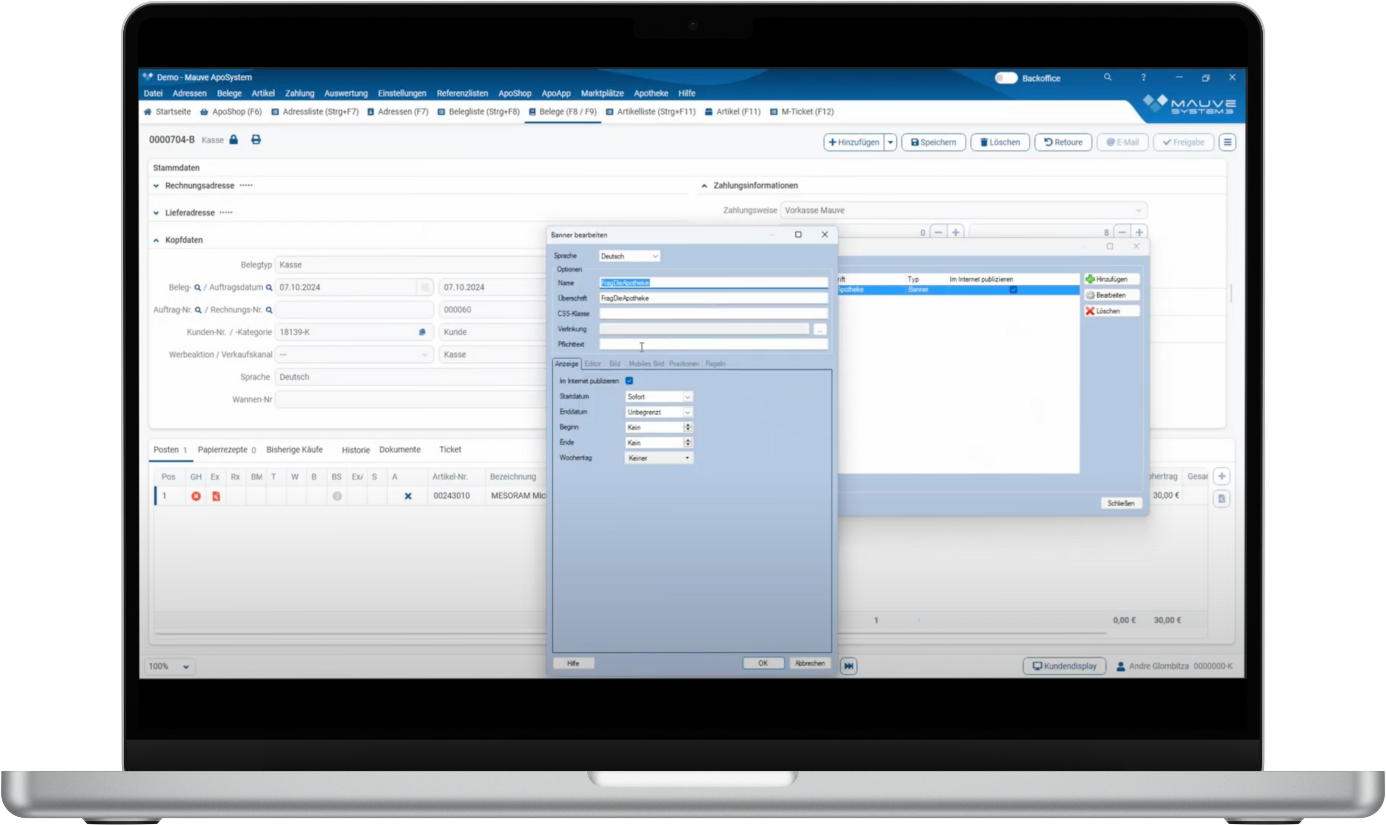Click the search magnifier in title bar
The height and width of the screenshot is (825, 1386).
click(1107, 77)
